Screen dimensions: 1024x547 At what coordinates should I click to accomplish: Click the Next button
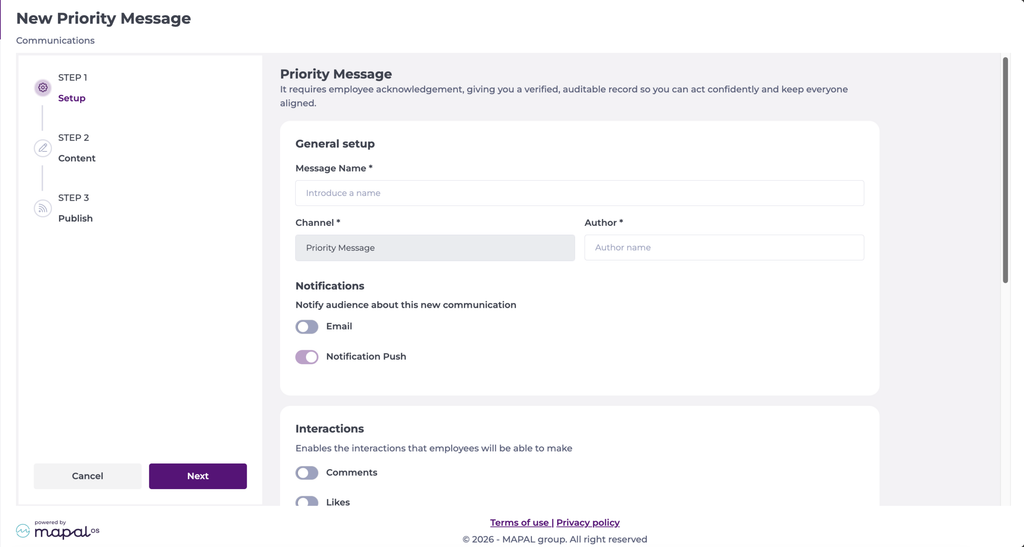[x=198, y=476]
